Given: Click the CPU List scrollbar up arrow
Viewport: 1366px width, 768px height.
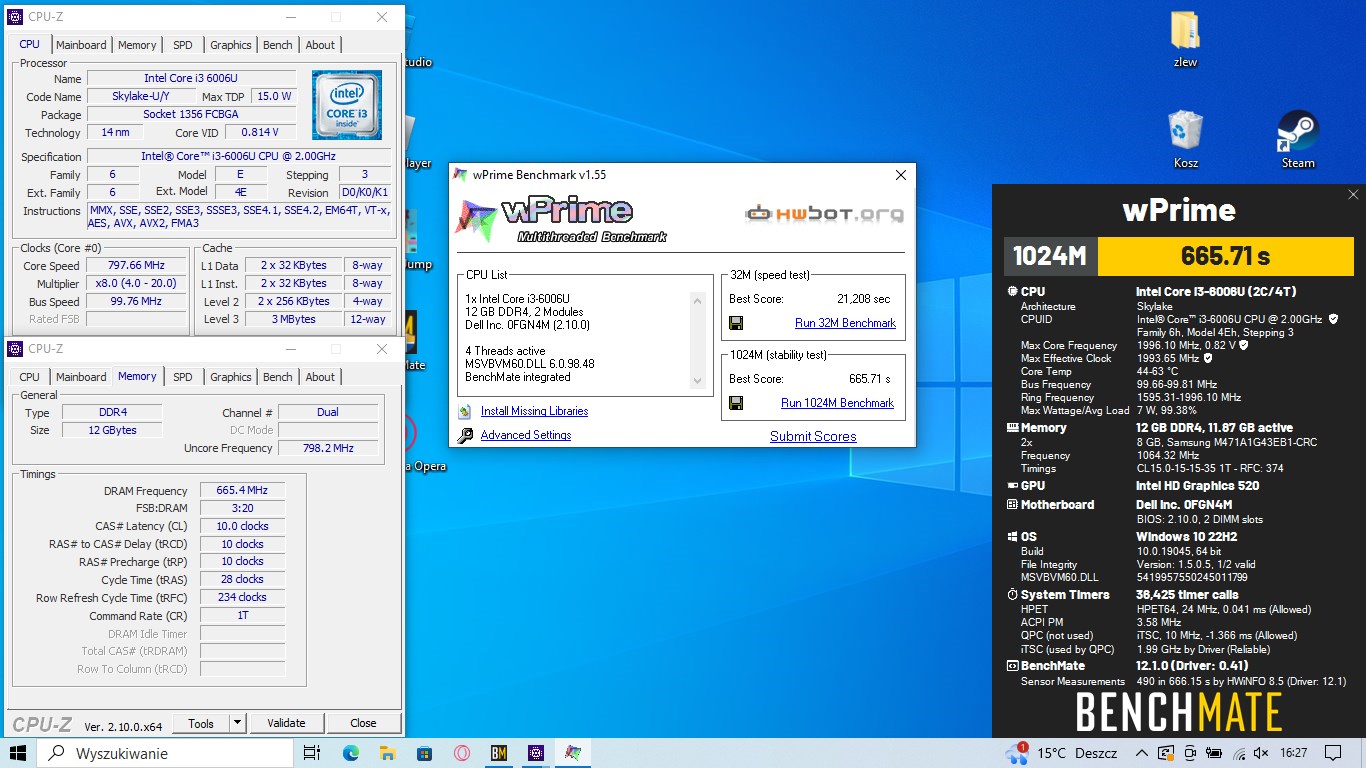Looking at the screenshot, I should coord(697,300).
